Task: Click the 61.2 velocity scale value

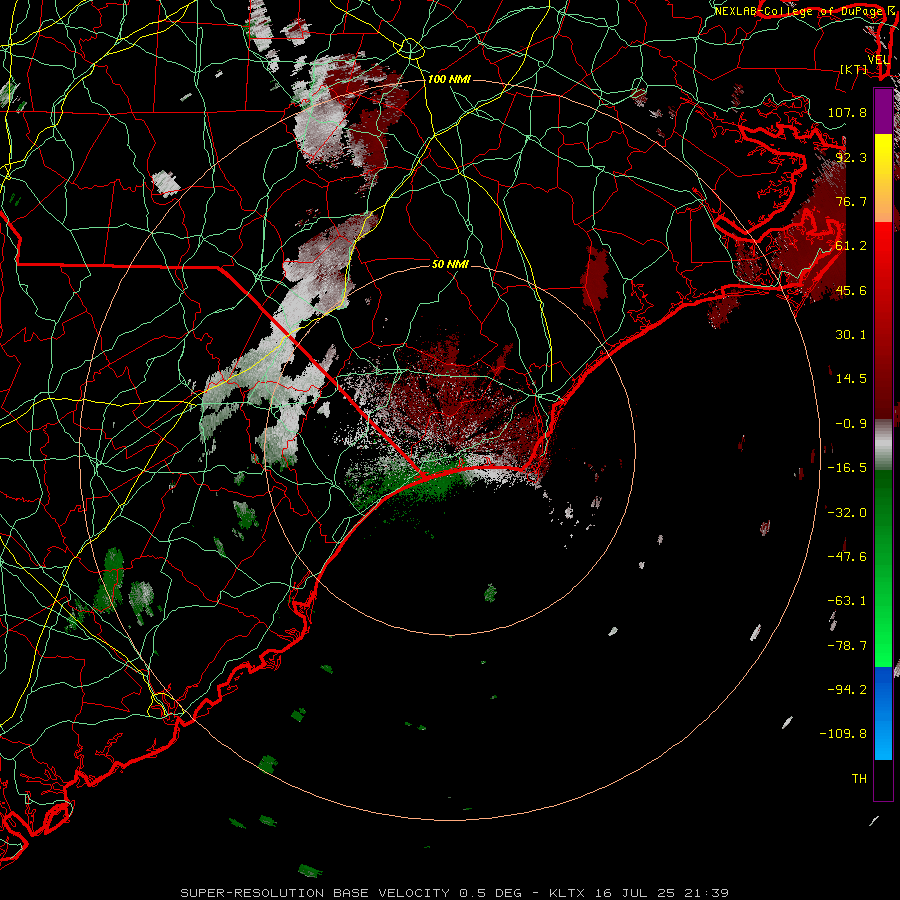Action: (851, 246)
